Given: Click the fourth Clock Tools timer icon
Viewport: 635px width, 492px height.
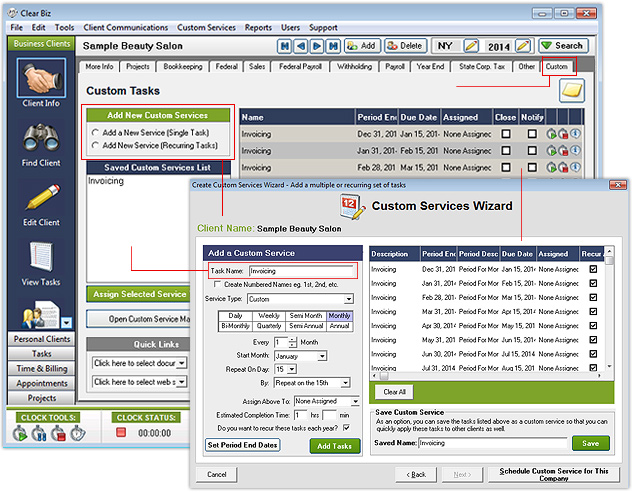Looking at the screenshot, I should coord(78,433).
